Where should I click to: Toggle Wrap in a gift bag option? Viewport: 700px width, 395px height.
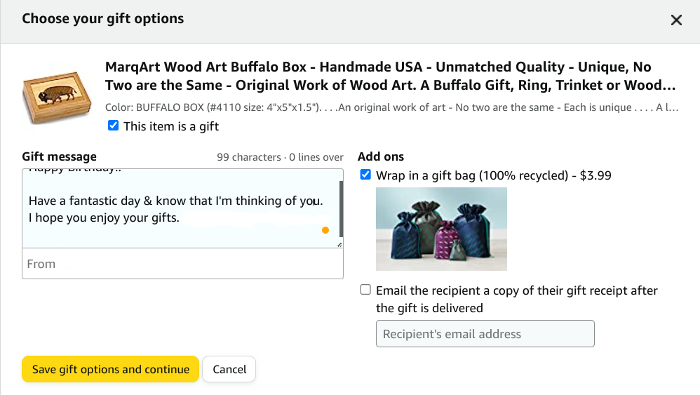365,175
